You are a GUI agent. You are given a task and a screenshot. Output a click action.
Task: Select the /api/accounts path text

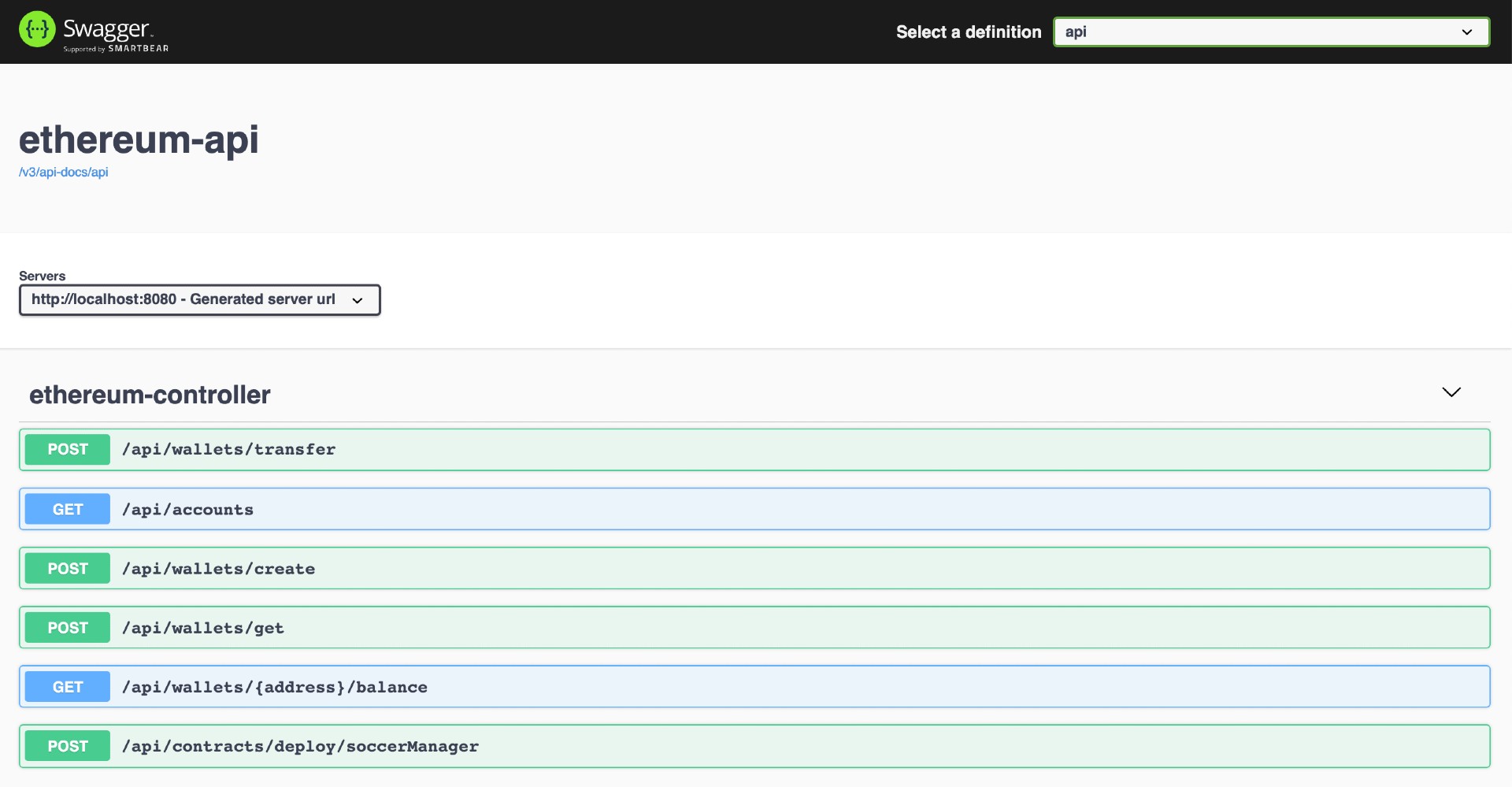188,510
